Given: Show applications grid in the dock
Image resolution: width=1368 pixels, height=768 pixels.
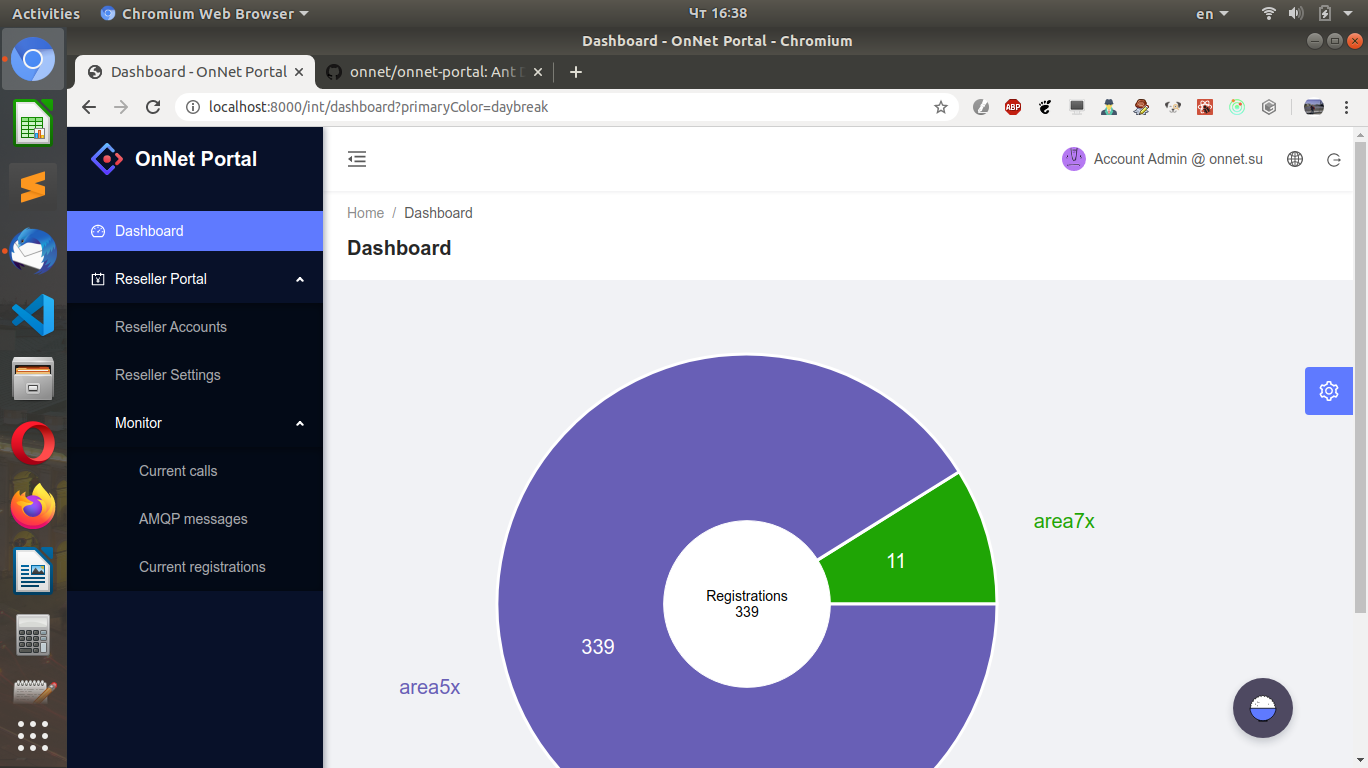Looking at the screenshot, I should 33,735.
